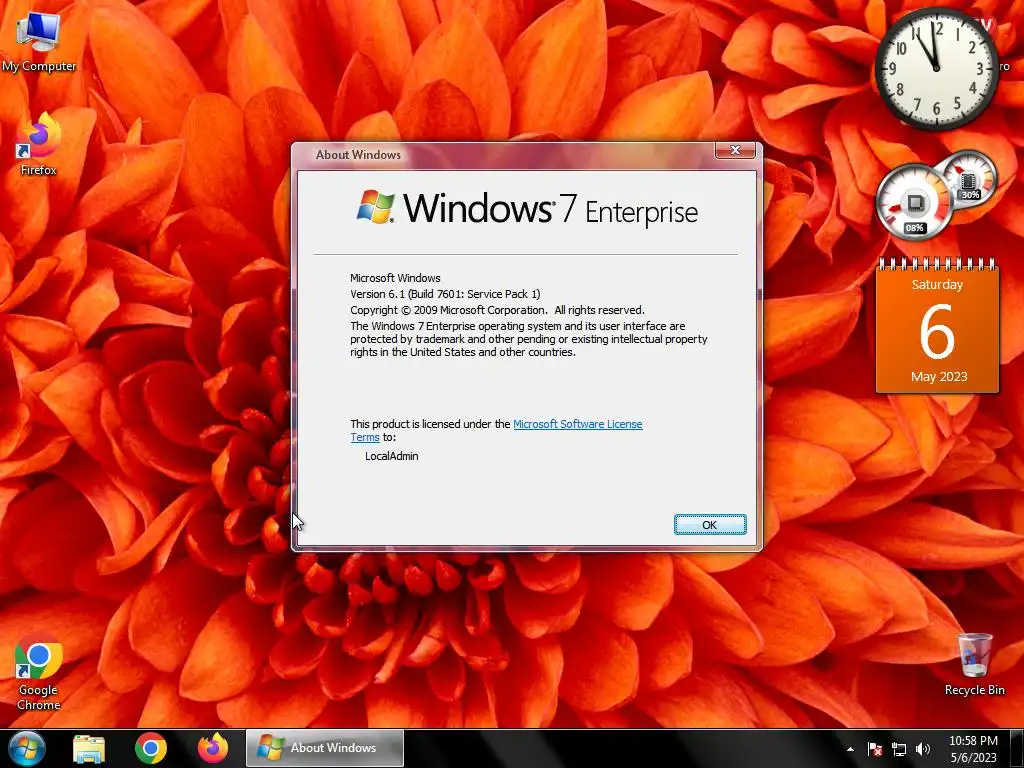Launch Firefox from the taskbar
The height and width of the screenshot is (768, 1024).
[213, 748]
